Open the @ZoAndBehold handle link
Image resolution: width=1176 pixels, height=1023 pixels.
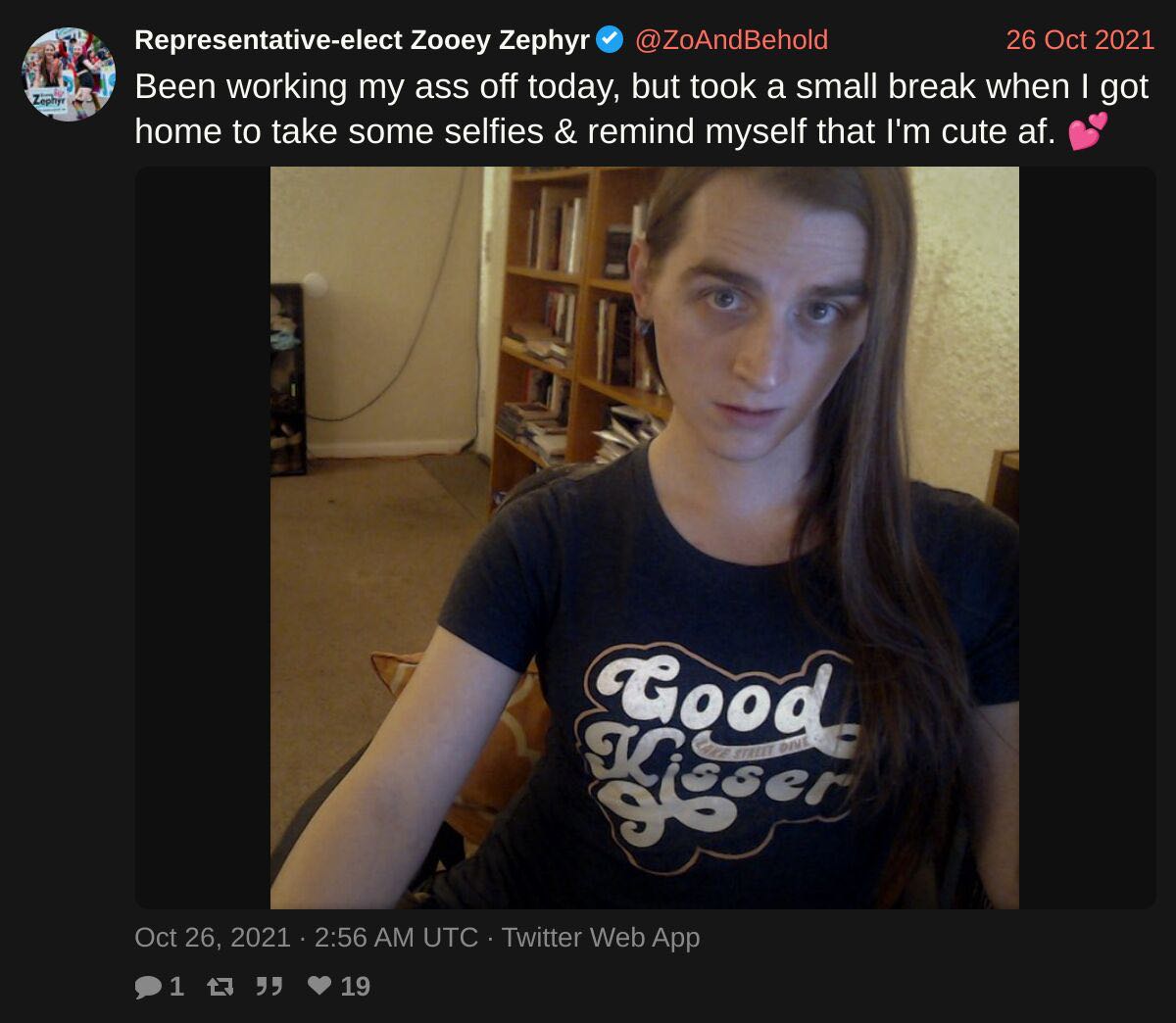point(731,40)
